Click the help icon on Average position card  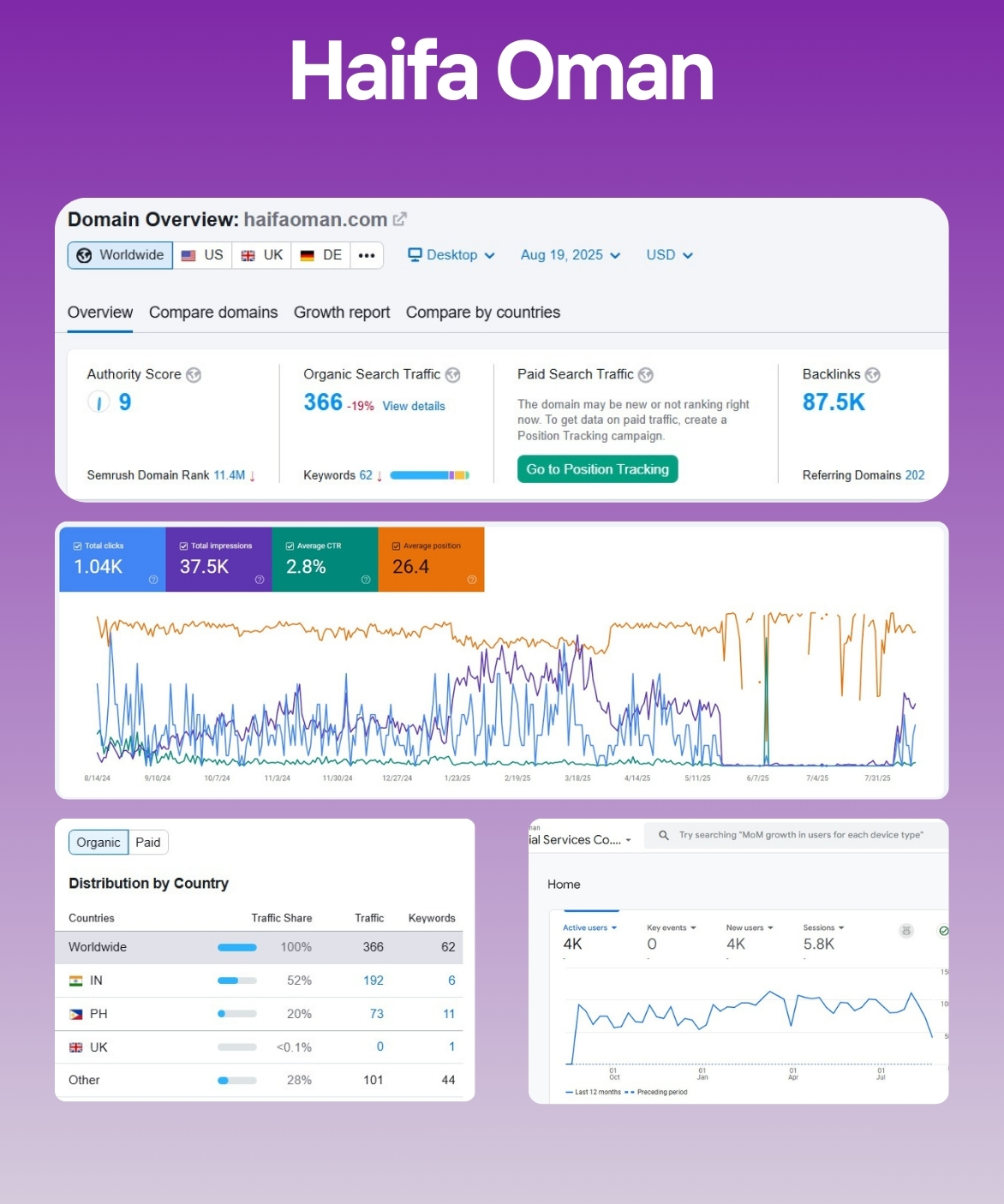[471, 580]
